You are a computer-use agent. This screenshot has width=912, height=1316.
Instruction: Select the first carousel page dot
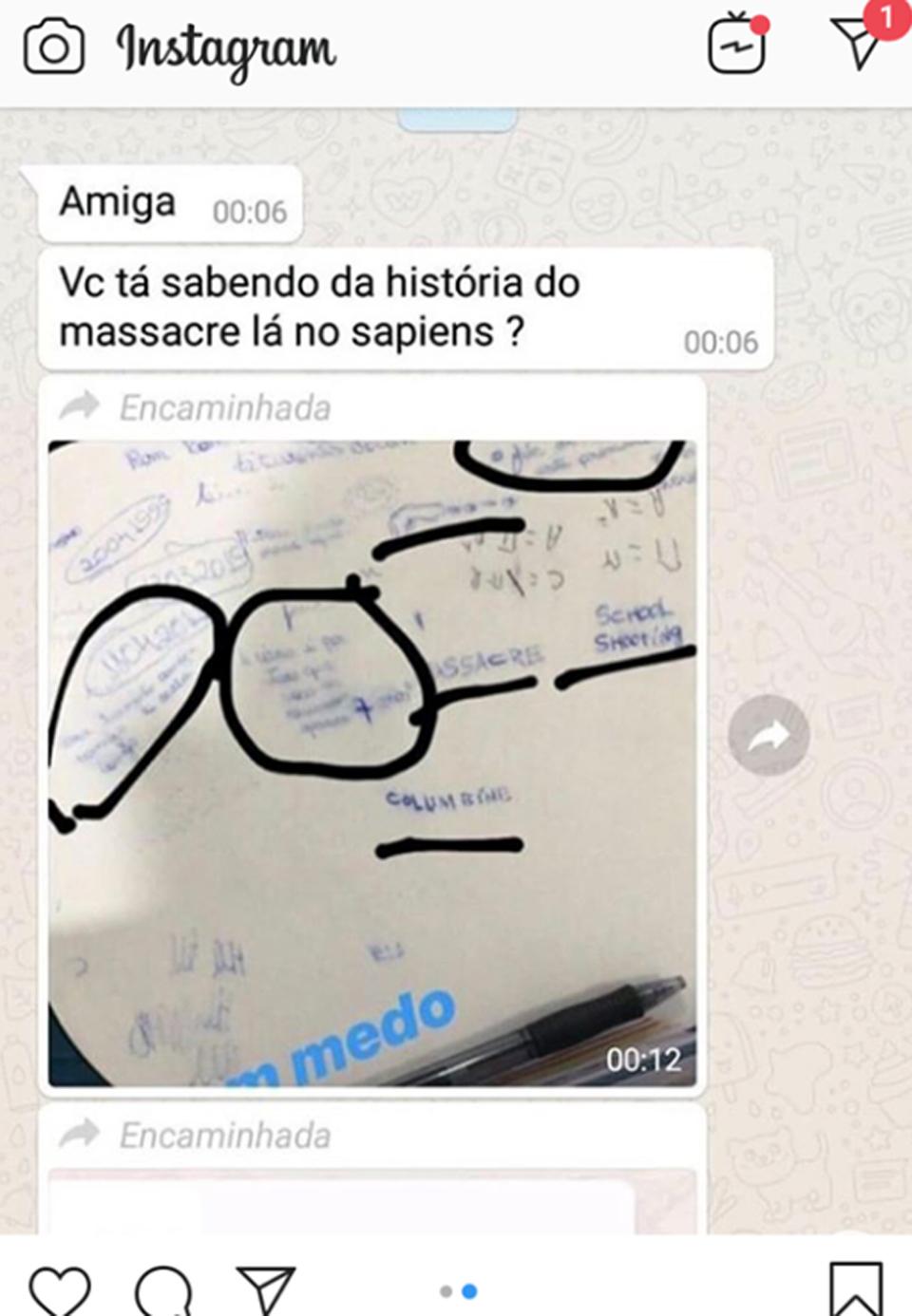coord(446,1291)
